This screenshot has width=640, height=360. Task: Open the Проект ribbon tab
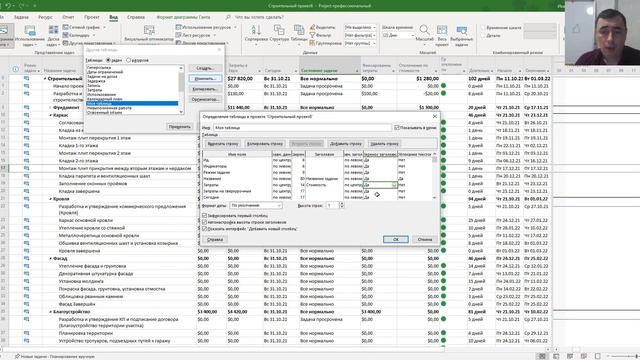(x=92, y=17)
